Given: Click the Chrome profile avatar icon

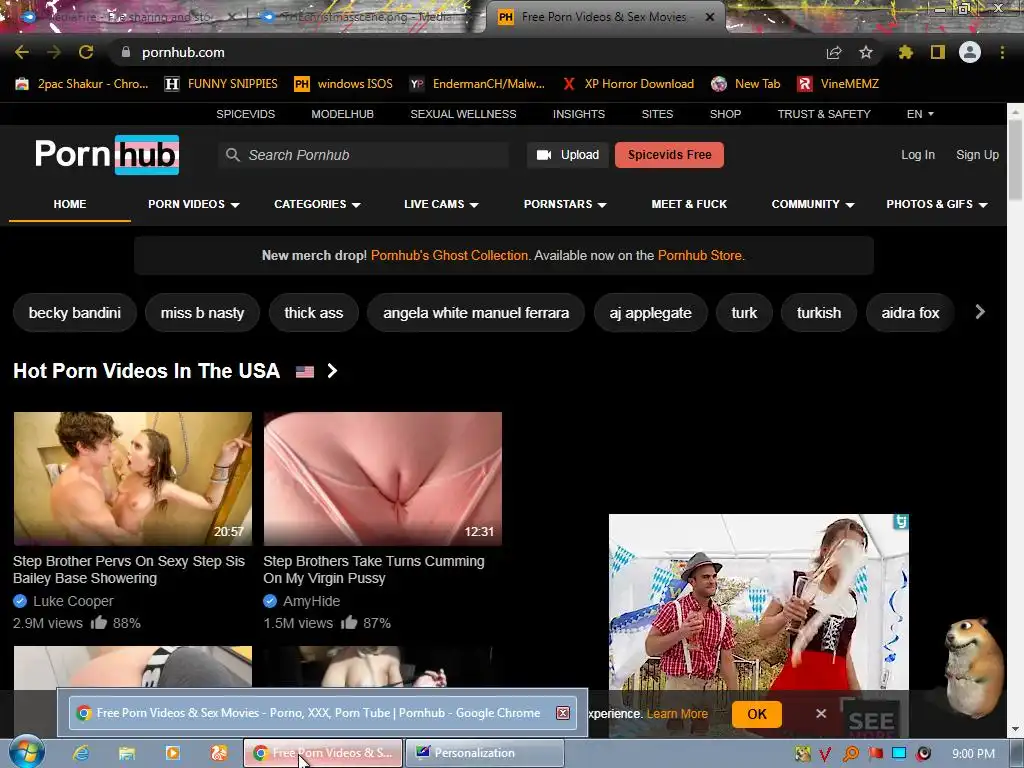Looking at the screenshot, I should click(970, 52).
